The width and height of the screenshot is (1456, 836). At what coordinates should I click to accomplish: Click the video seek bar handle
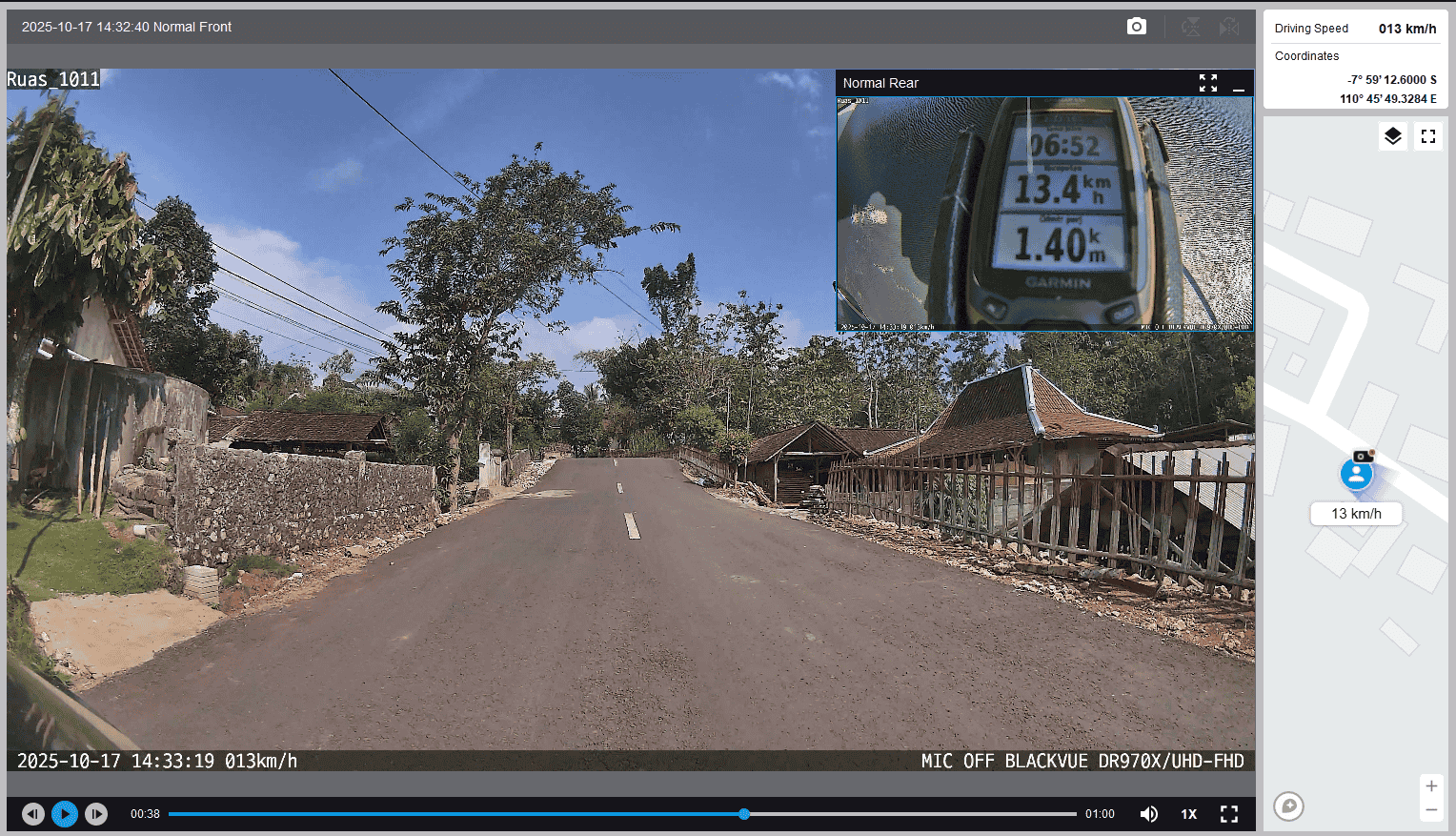point(744,814)
